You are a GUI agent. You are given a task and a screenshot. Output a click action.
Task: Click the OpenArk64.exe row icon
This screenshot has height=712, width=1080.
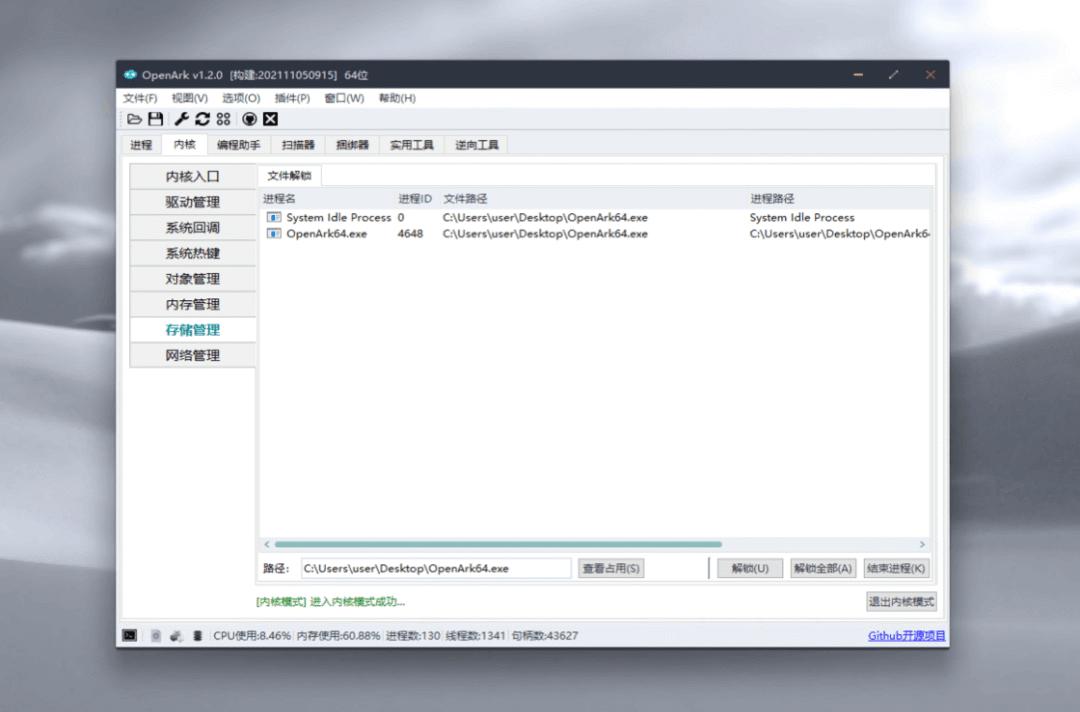pyautogui.click(x=273, y=233)
